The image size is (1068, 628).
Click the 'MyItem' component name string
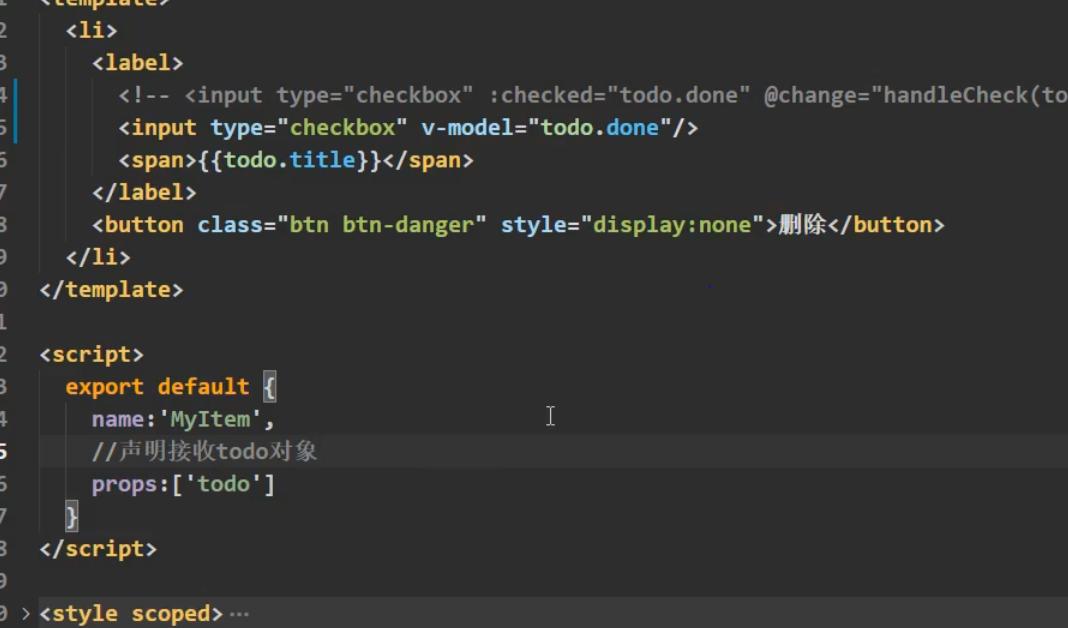click(210, 419)
